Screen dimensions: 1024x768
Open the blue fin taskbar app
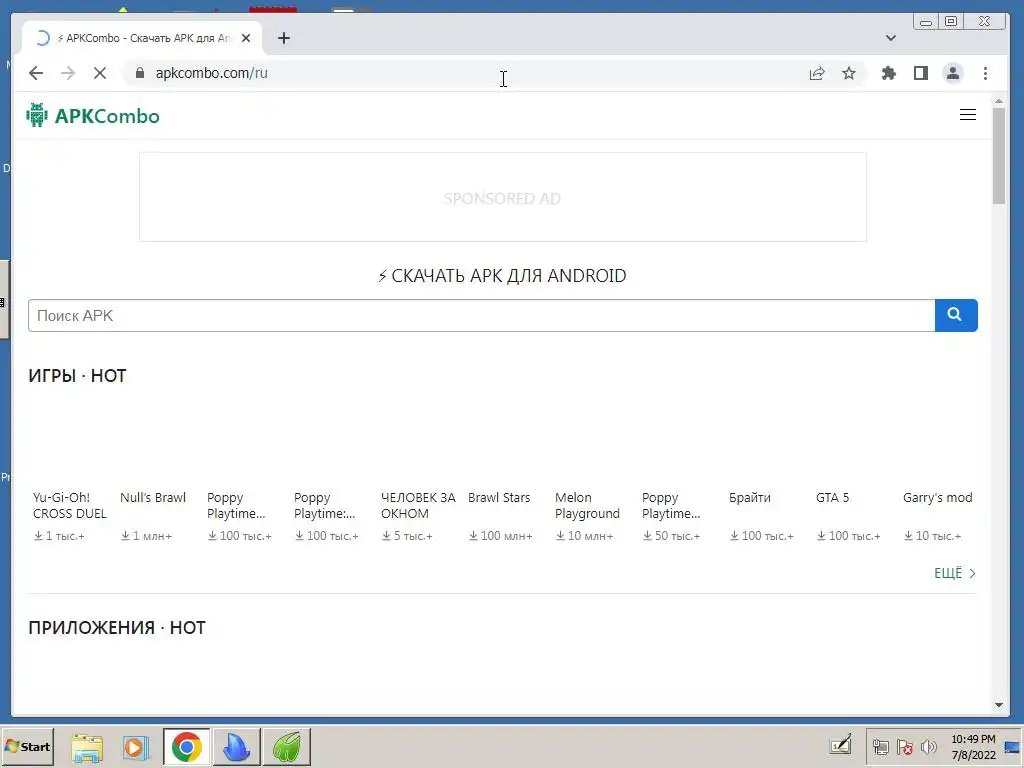[x=236, y=746]
